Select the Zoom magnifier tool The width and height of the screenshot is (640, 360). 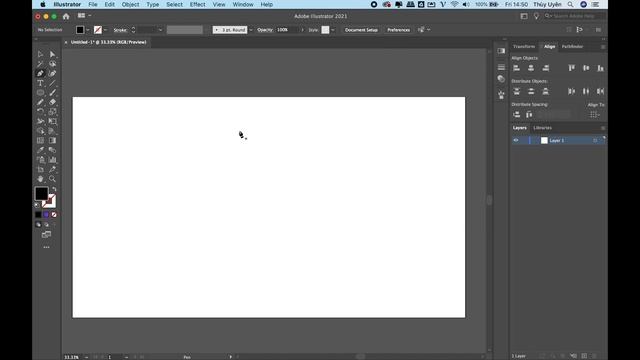52,179
